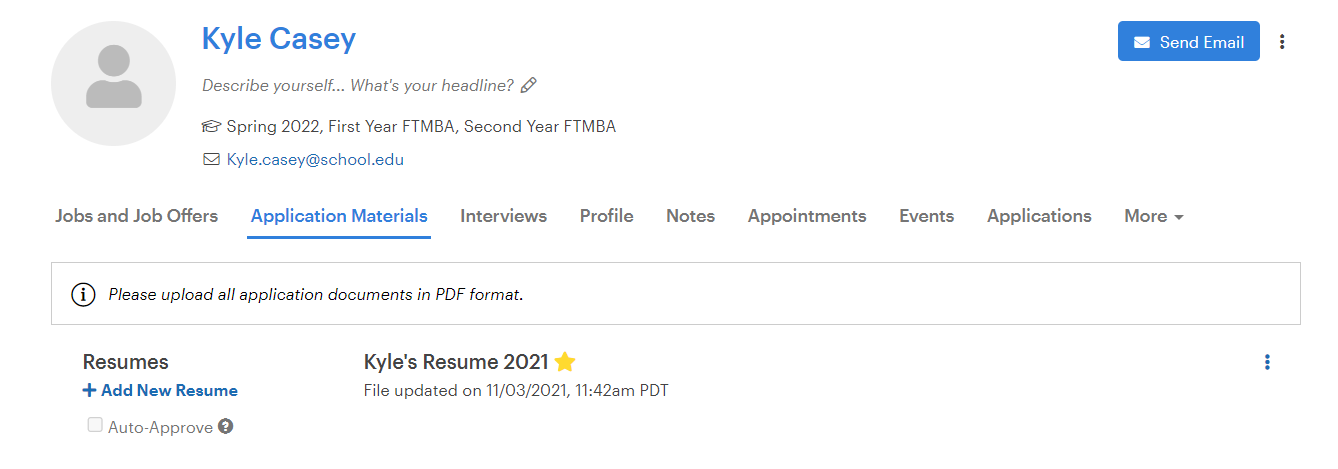This screenshot has width=1338, height=469.
Task: Click the pencil icon to edit headline
Action: pos(529,85)
